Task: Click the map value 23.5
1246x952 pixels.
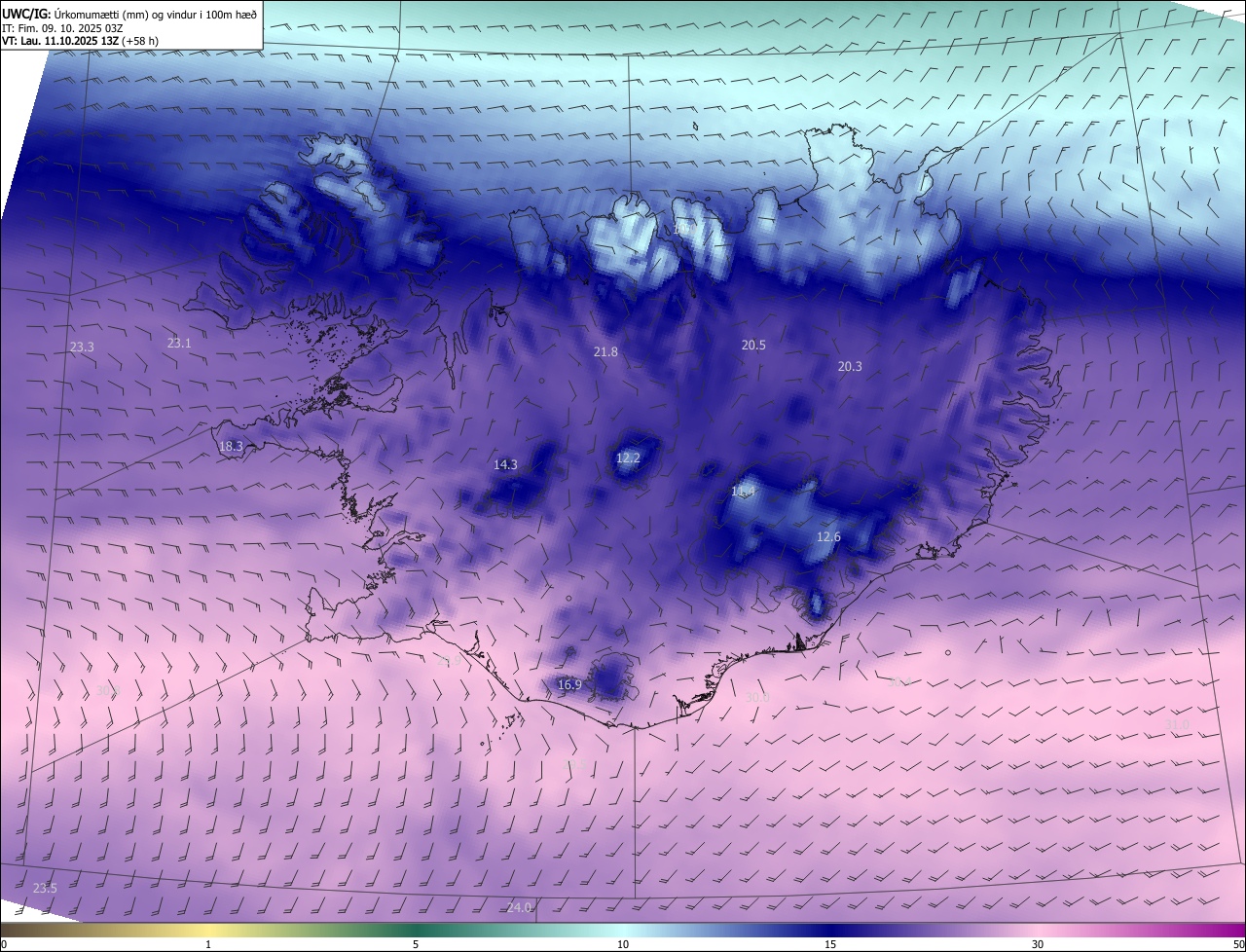Action: (x=45, y=889)
